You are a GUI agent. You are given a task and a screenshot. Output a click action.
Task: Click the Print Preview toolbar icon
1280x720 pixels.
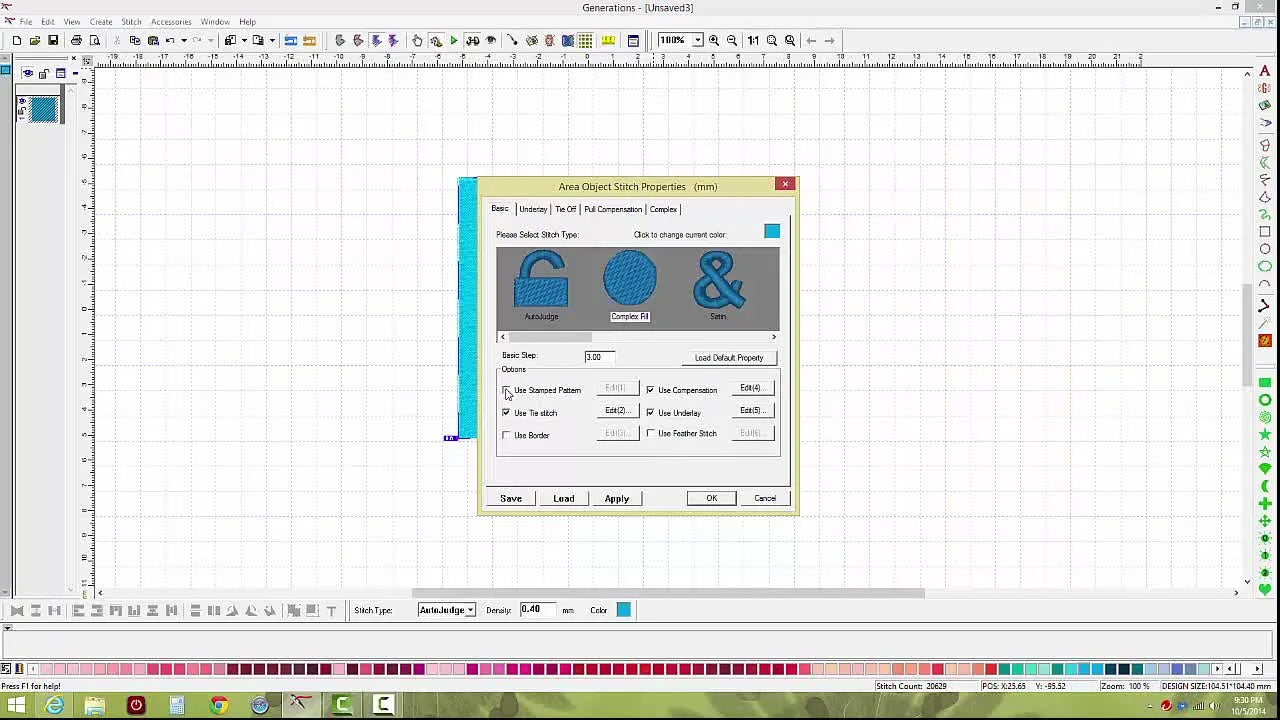[95, 40]
